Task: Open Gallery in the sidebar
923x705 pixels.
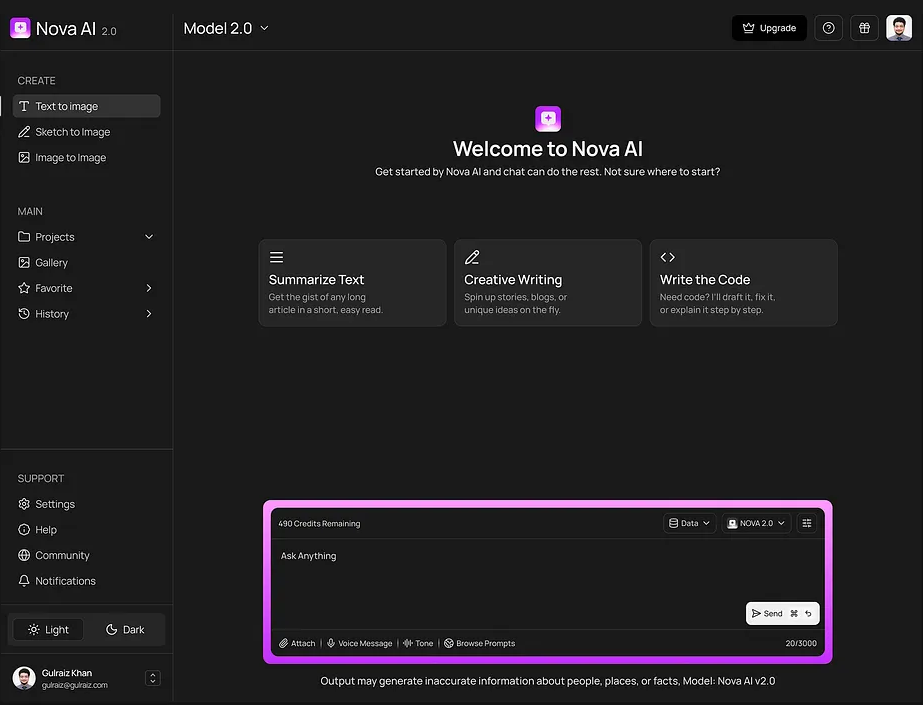Action: tap(87, 262)
